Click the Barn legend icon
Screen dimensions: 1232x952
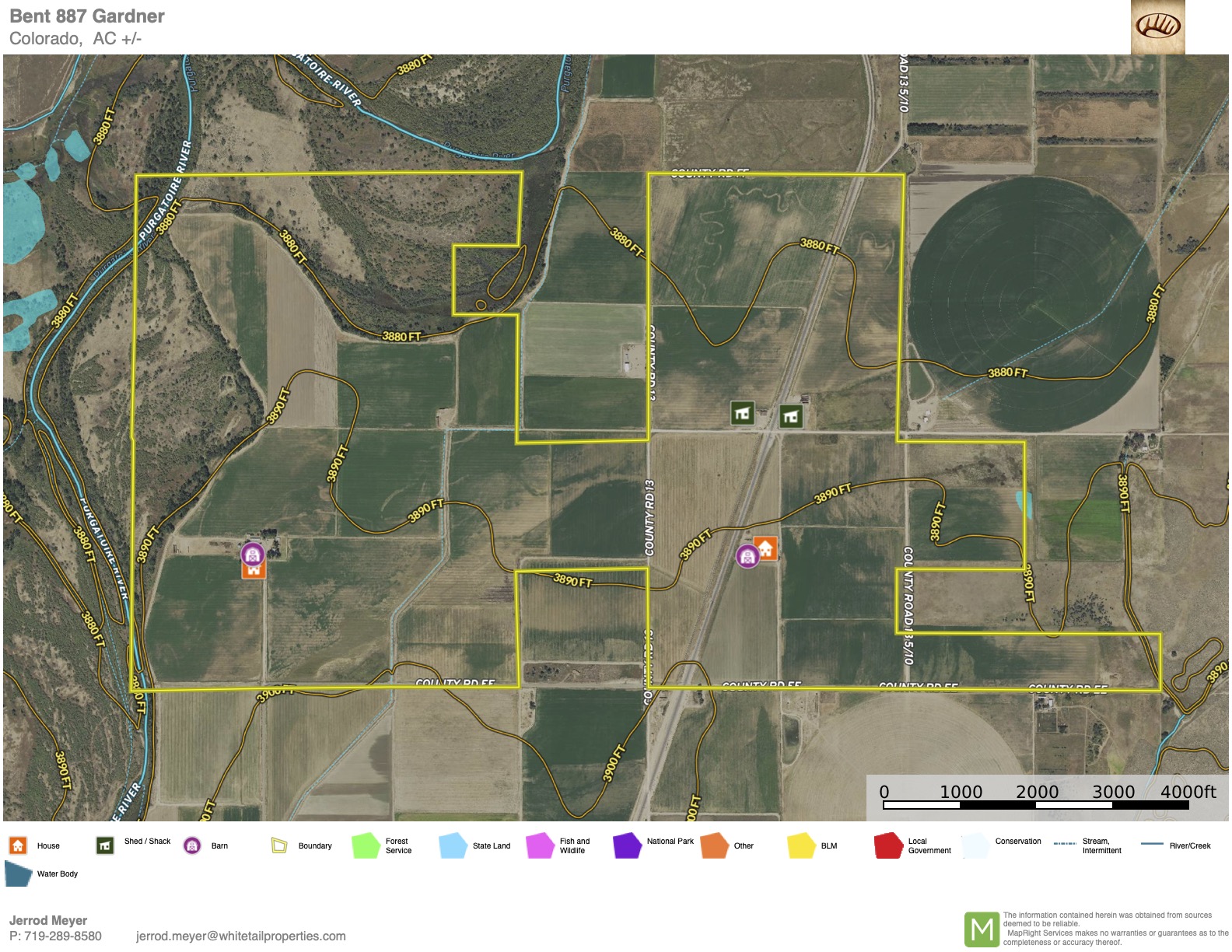click(192, 845)
